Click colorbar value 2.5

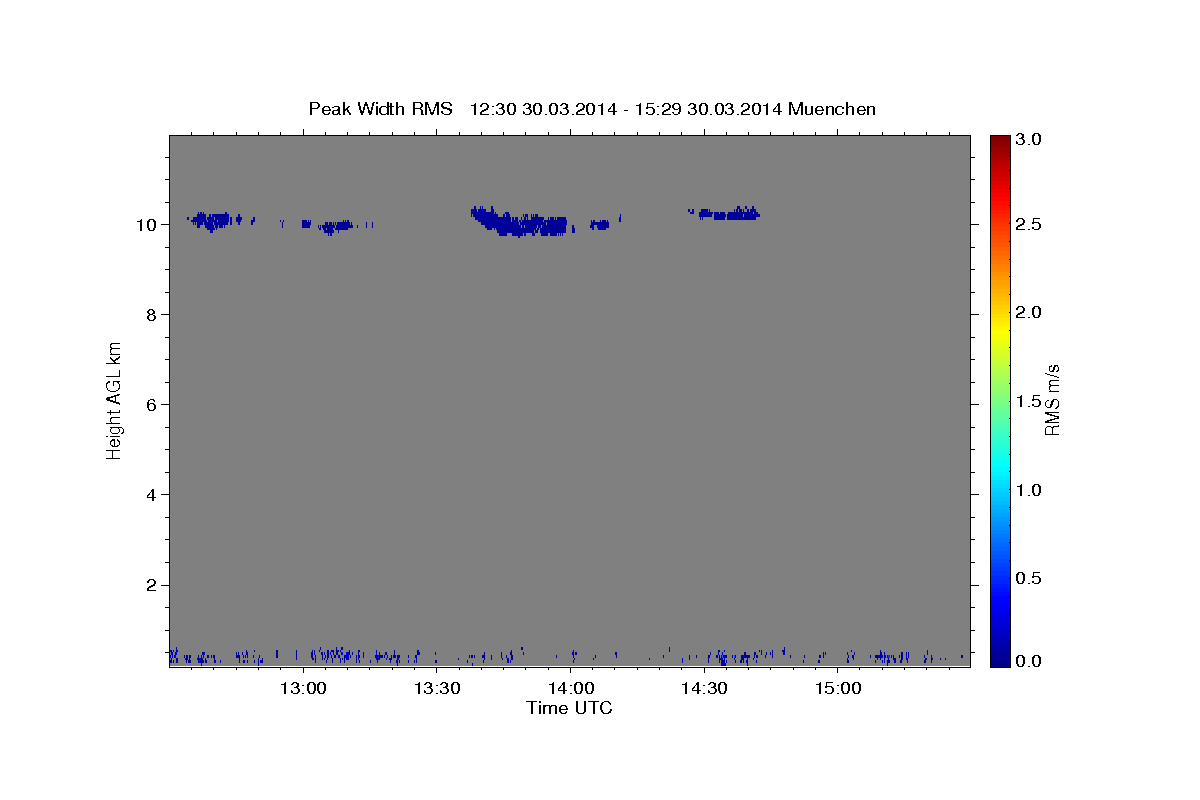[1030, 224]
